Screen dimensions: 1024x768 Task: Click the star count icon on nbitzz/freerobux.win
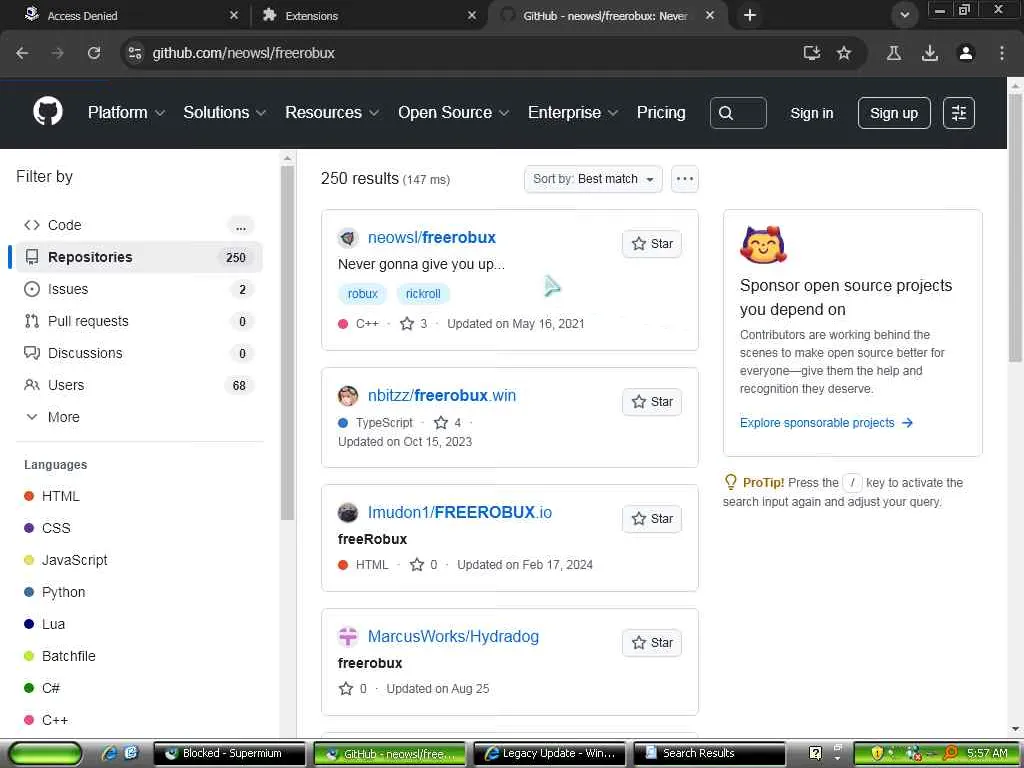click(441, 423)
